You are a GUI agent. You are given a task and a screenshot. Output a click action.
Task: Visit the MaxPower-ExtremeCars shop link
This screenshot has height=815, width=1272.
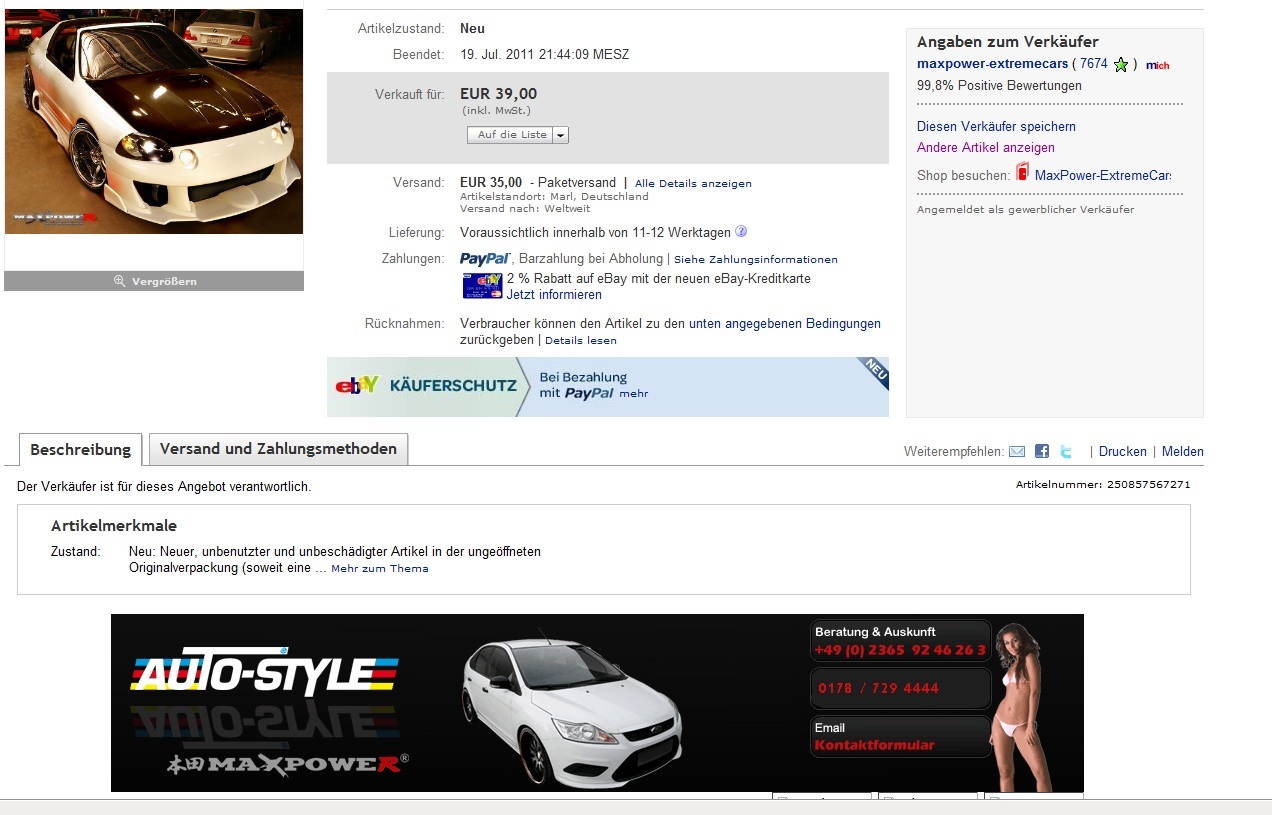(1103, 176)
